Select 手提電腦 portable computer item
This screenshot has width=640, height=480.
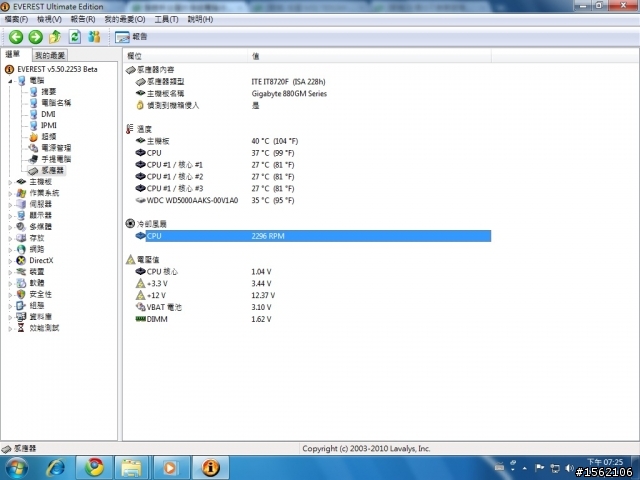[56, 159]
